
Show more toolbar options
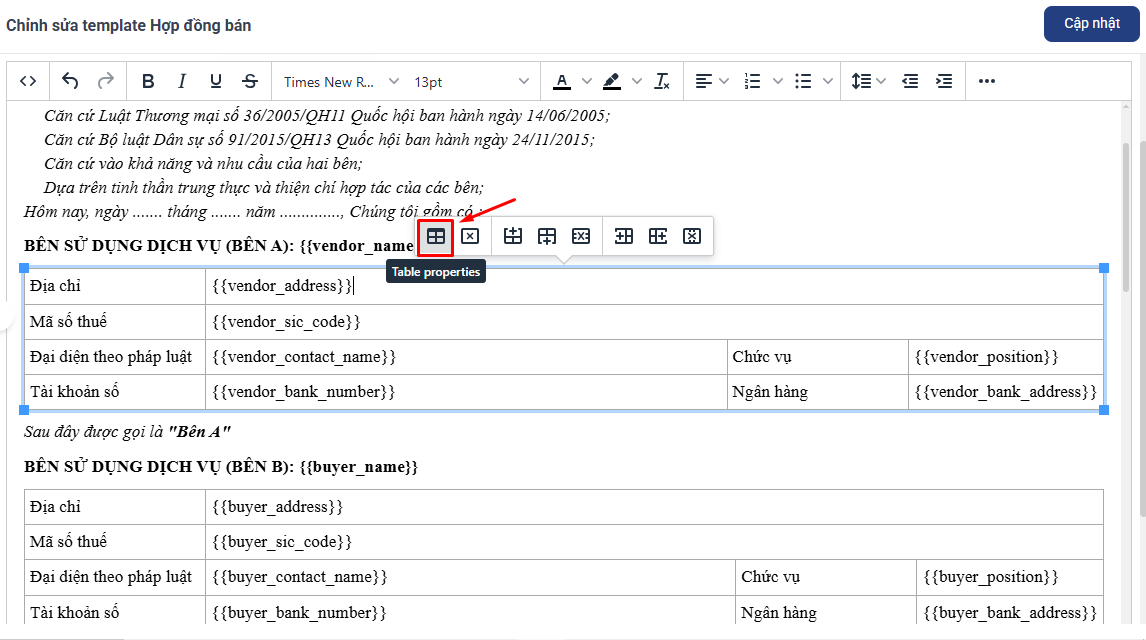tap(987, 81)
